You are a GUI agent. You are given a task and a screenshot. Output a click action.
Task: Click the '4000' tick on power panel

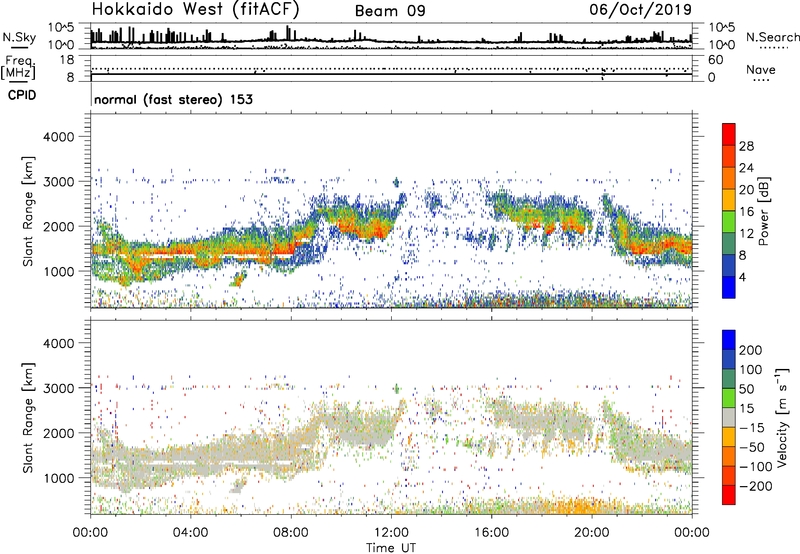[x=59, y=137]
